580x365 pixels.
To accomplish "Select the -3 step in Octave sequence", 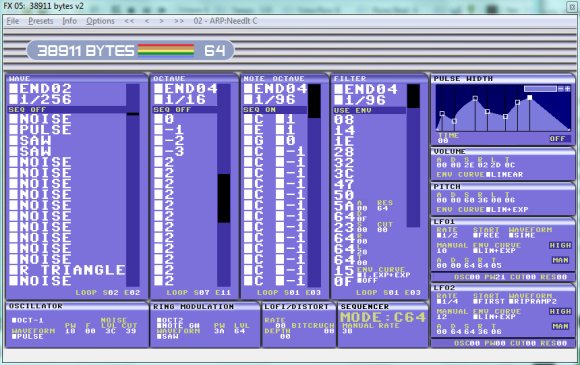I will click(169, 151).
